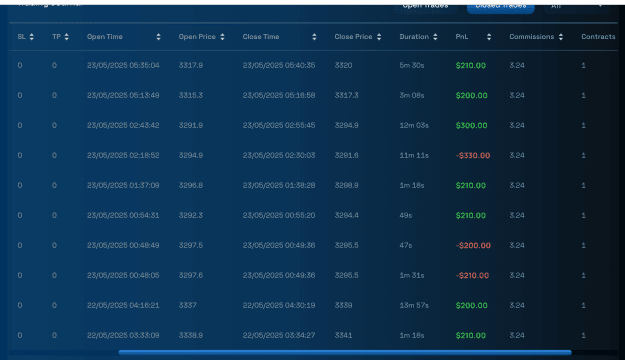The height and width of the screenshot is (360, 625).
Task: Click the open price 3315.3
Action: (191, 95)
